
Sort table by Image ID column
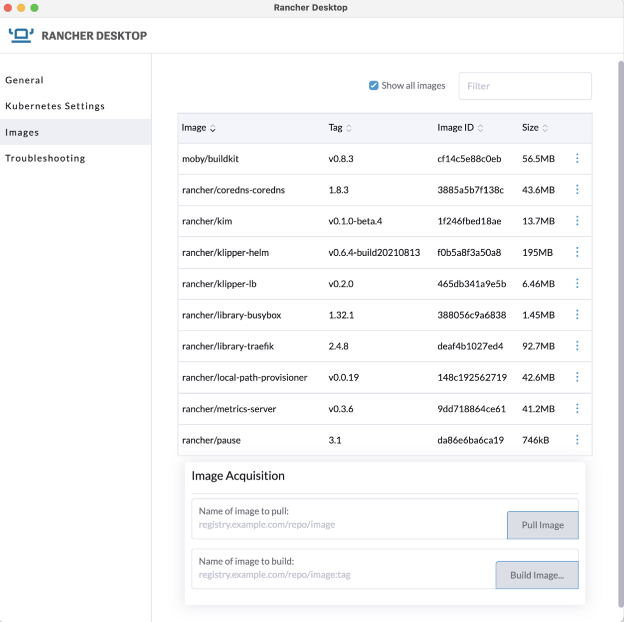click(x=460, y=128)
